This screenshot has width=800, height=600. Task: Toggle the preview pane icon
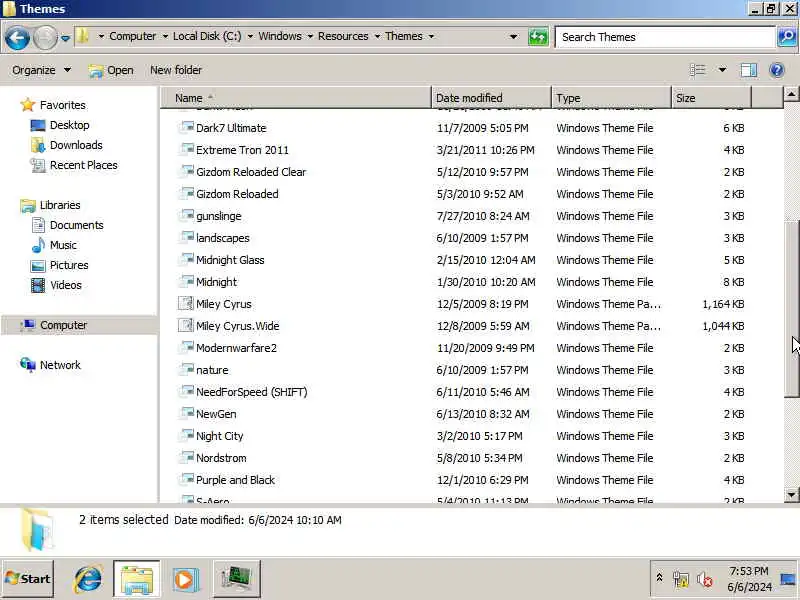pos(748,70)
